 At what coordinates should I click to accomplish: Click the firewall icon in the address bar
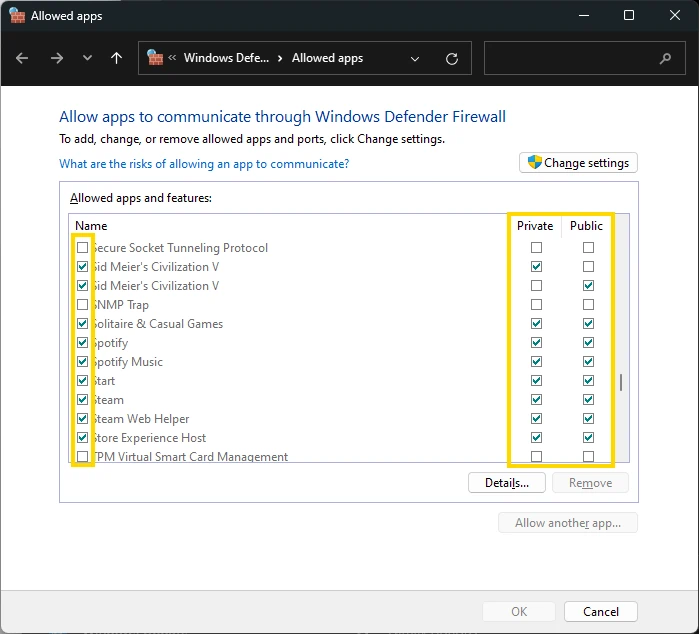(155, 58)
